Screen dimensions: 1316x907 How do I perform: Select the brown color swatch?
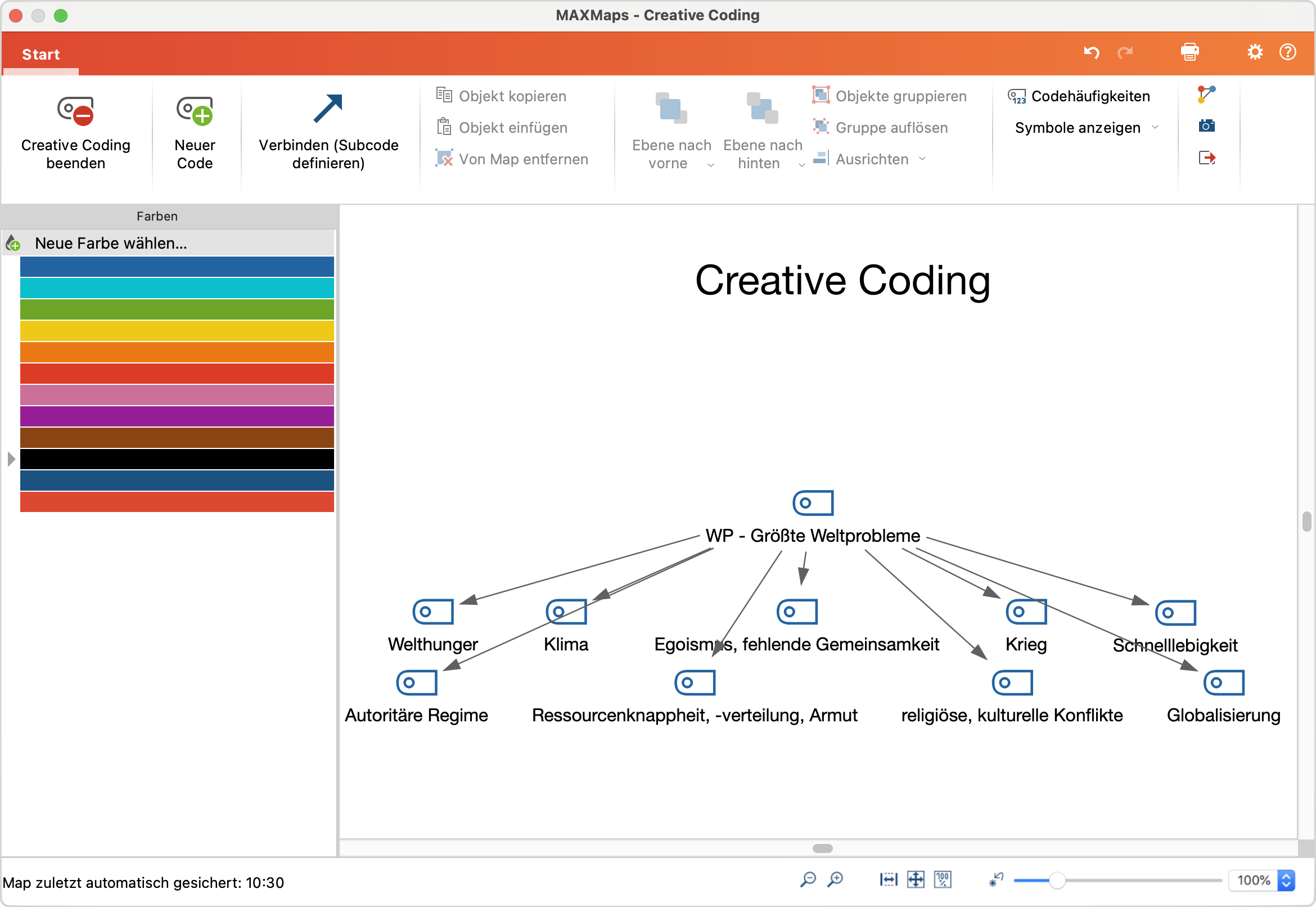click(x=177, y=438)
